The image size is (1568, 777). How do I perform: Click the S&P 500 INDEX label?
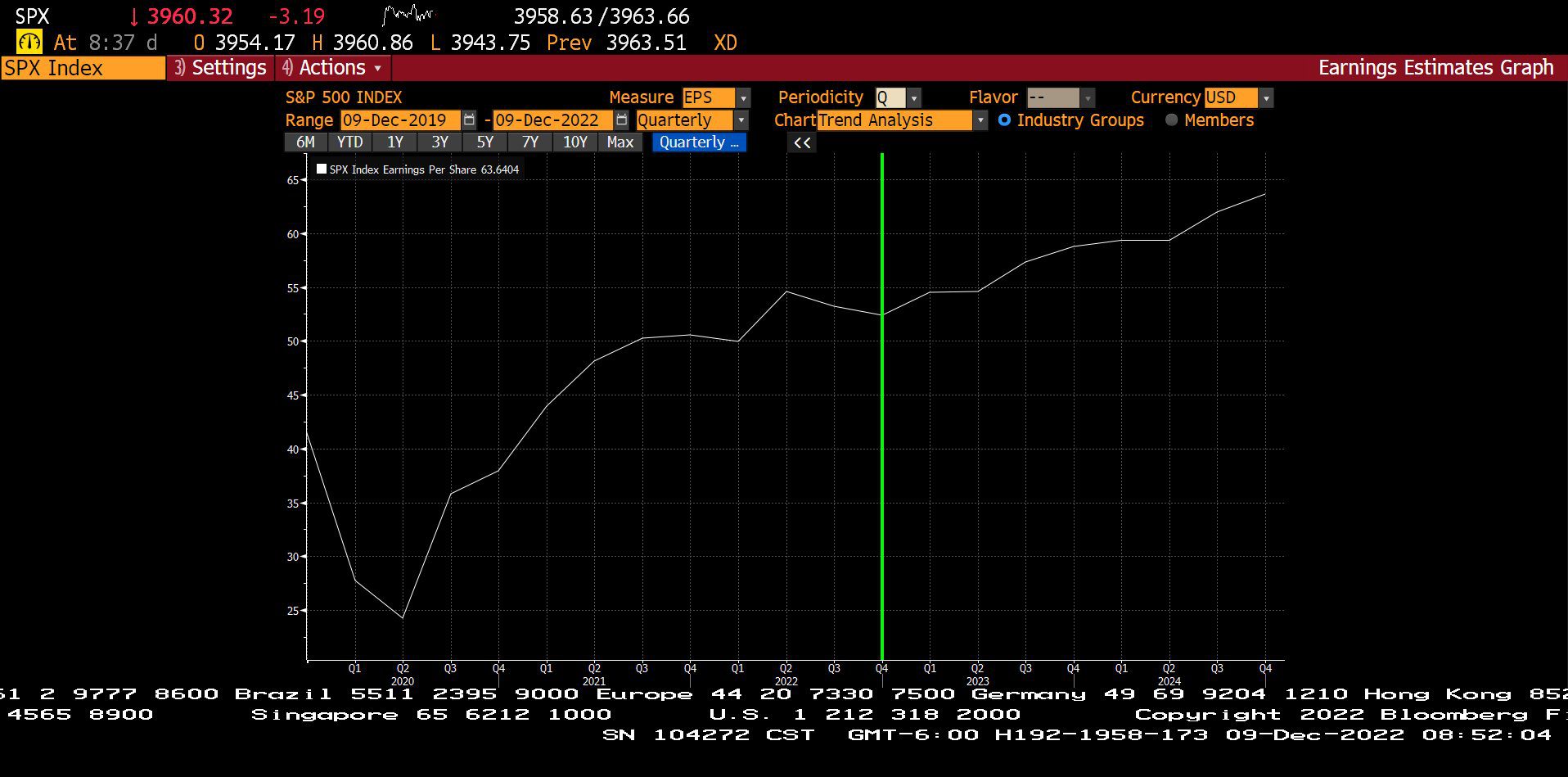pyautogui.click(x=344, y=97)
